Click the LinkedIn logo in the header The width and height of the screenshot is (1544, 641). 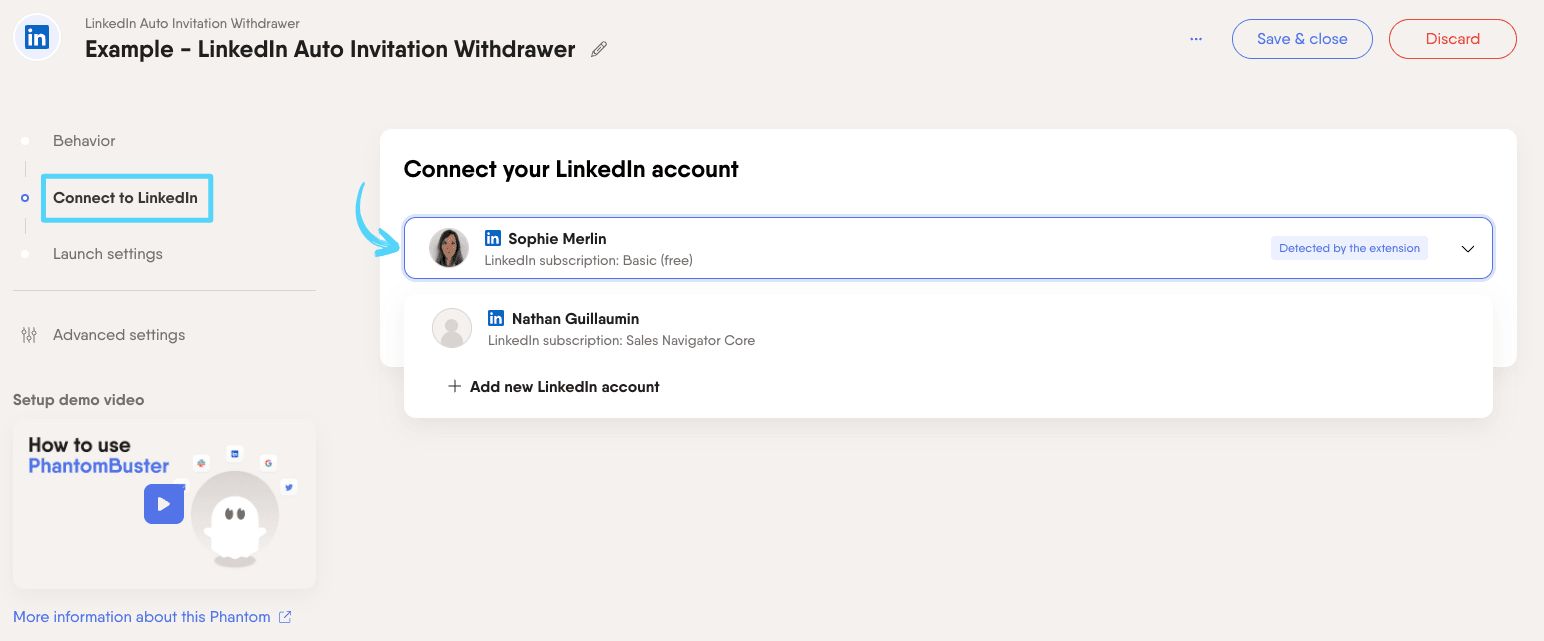pos(37,38)
